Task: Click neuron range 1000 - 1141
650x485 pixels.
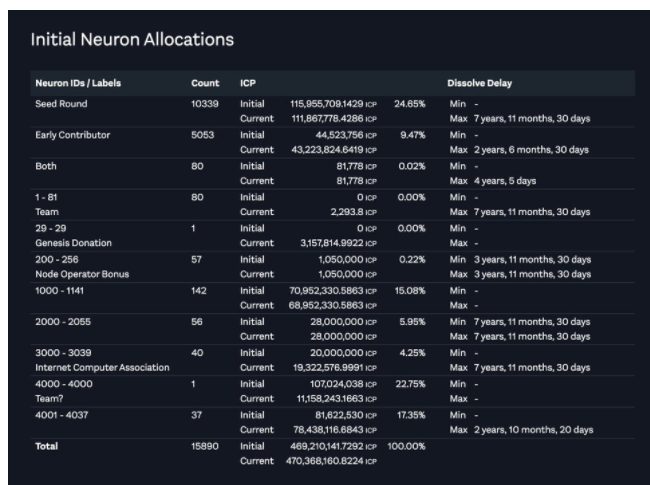Action: pyautogui.click(x=59, y=290)
